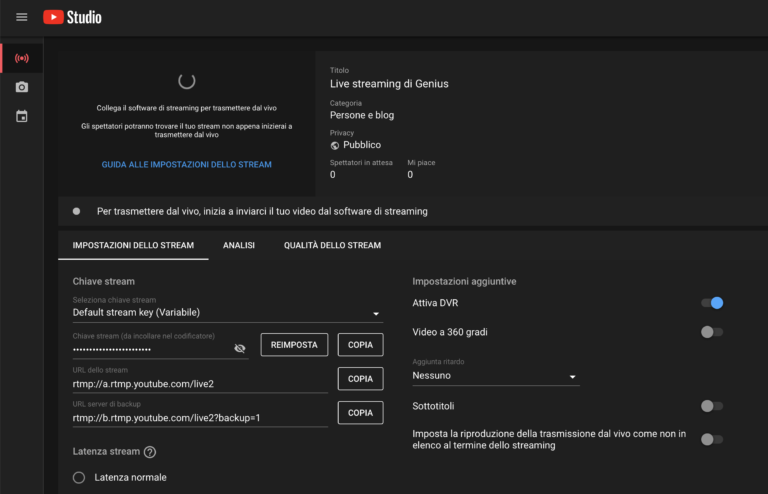Click the Spettatori in attesa count
768x494 pixels.
pyautogui.click(x=333, y=175)
